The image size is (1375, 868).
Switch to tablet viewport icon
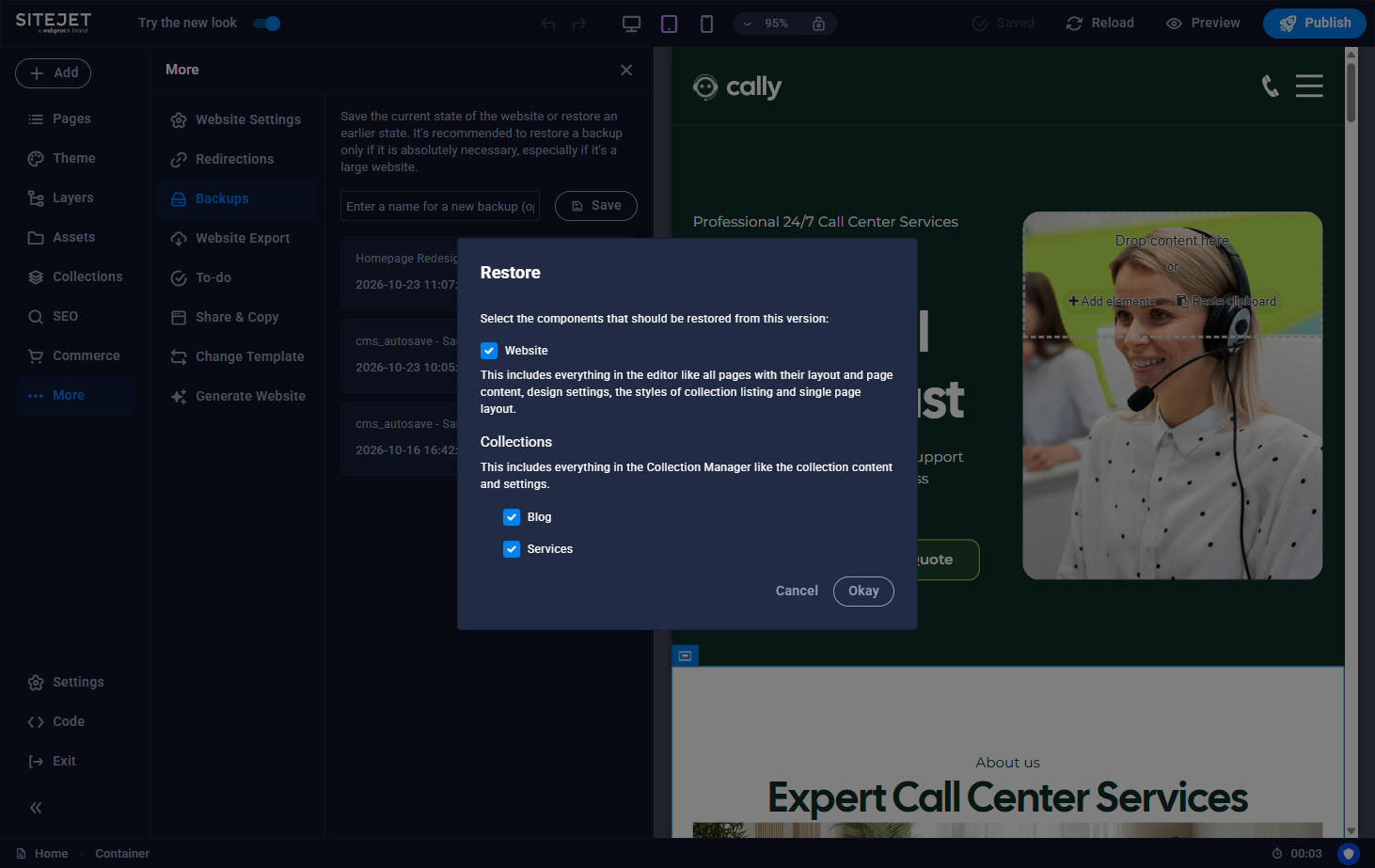pos(670,24)
